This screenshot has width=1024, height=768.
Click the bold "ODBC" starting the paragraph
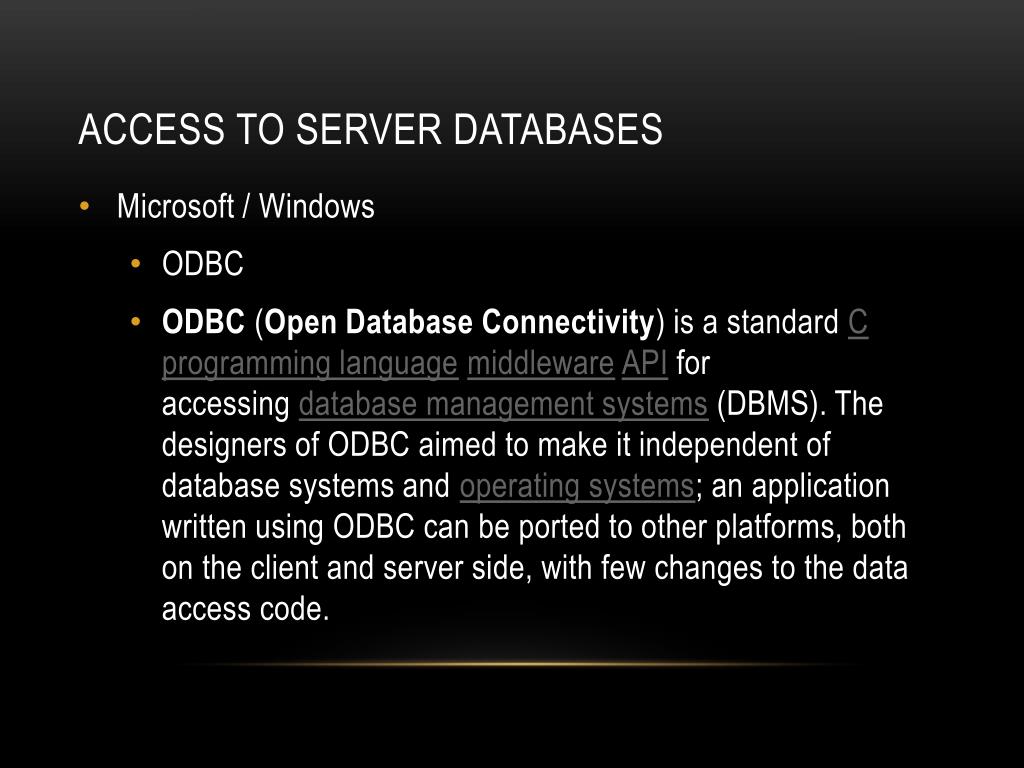[203, 322]
